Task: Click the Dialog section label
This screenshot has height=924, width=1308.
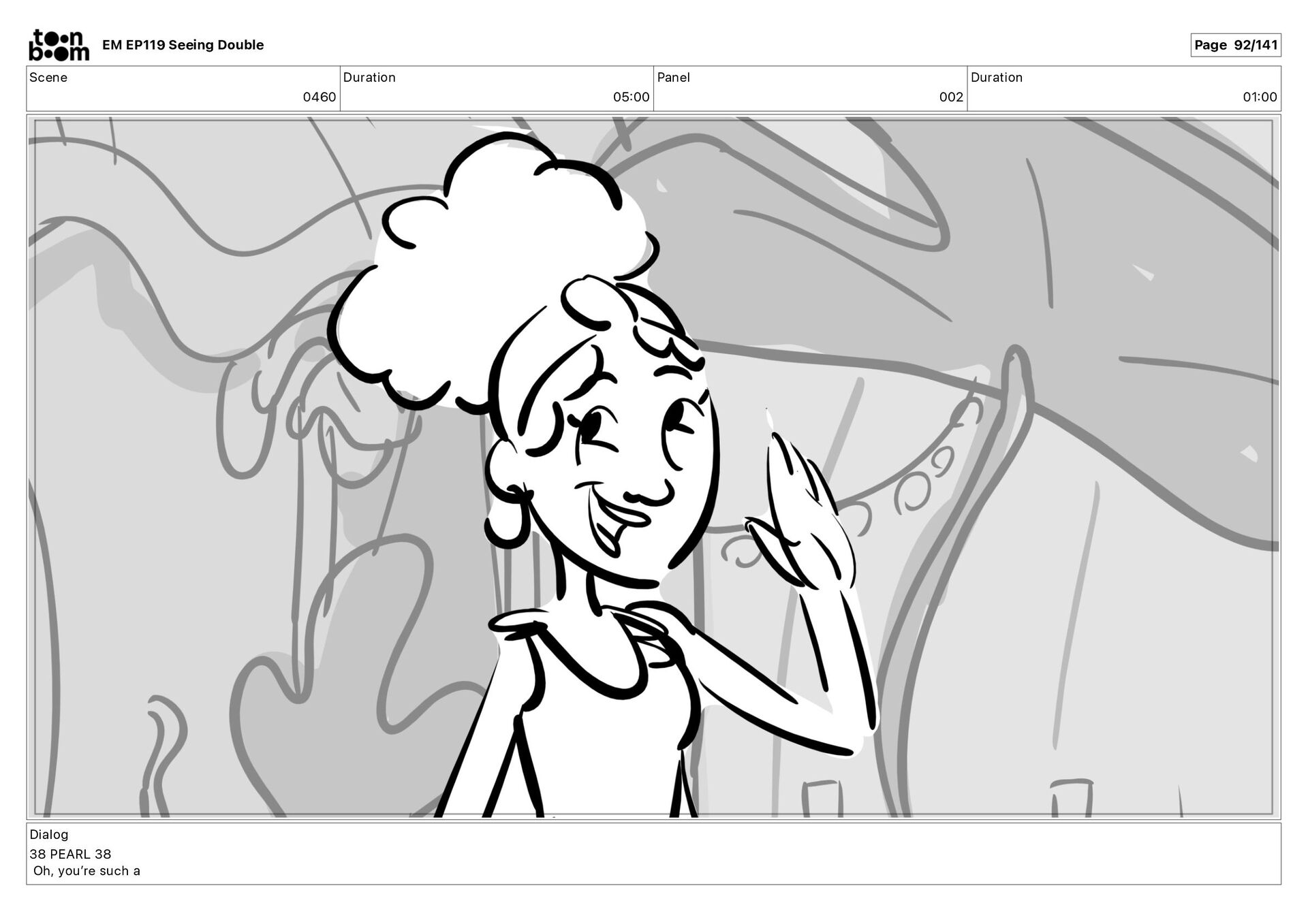Action: coord(49,834)
